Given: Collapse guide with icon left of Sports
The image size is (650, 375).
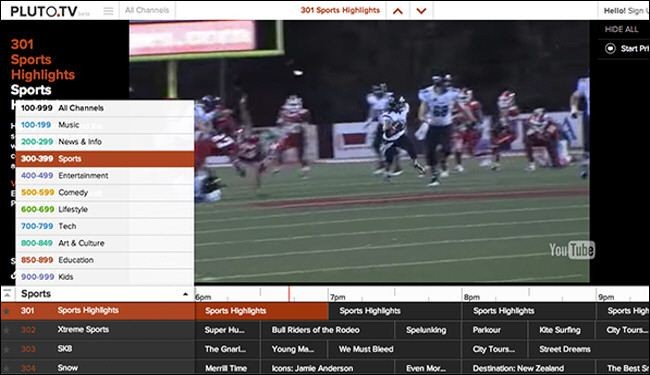Looking at the screenshot, I should (7, 294).
